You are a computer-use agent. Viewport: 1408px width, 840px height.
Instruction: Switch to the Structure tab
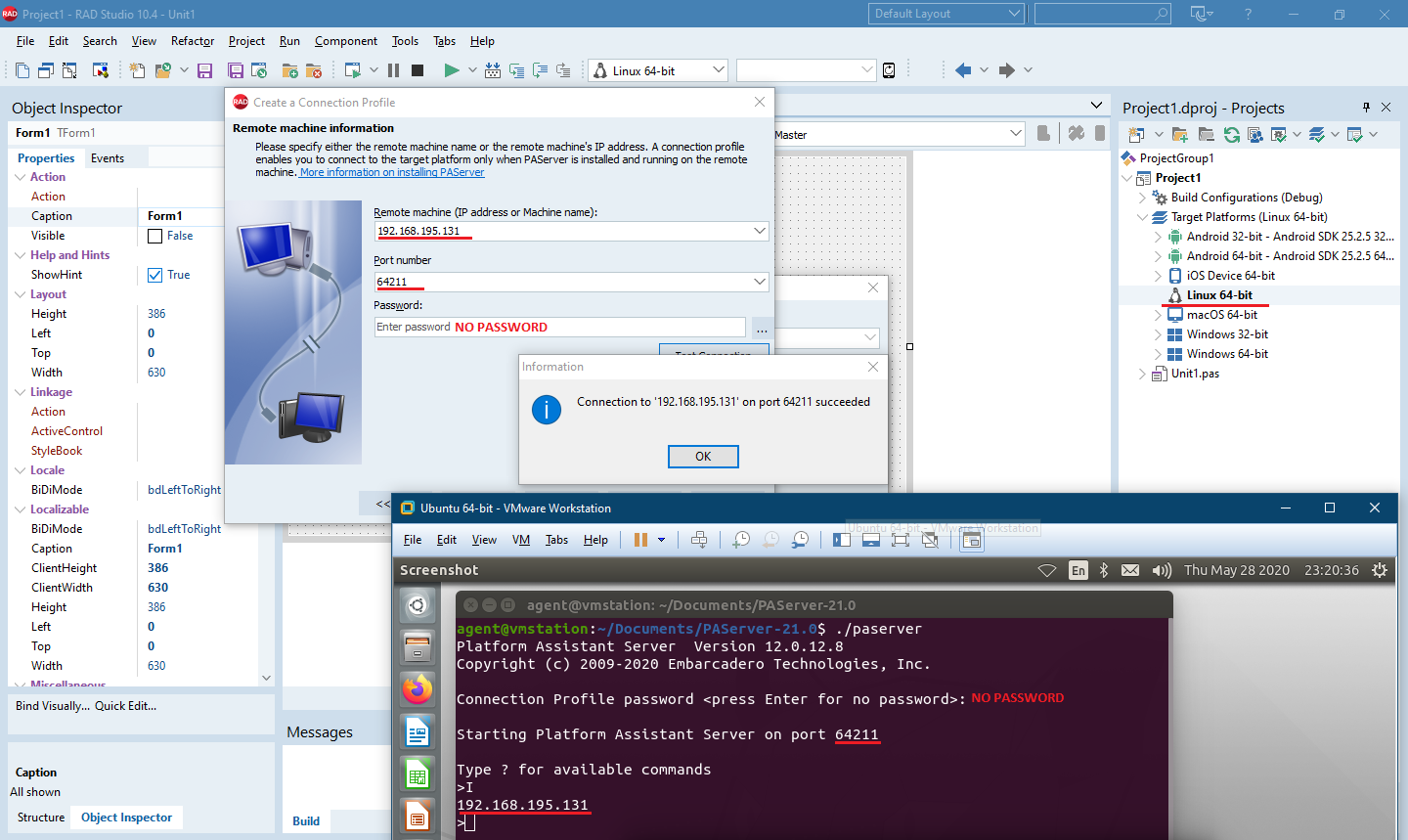41,818
